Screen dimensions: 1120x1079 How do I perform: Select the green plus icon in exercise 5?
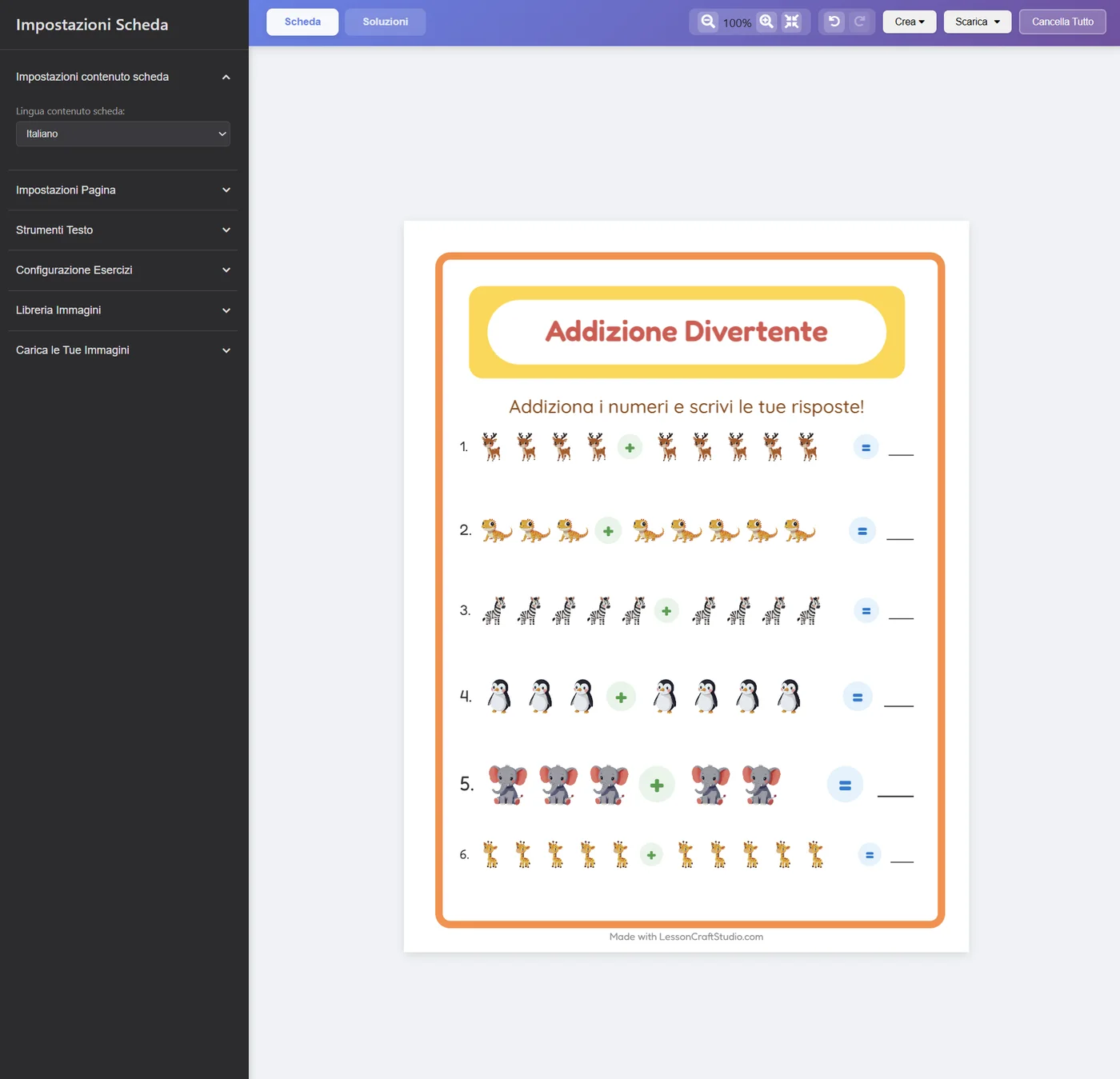point(657,785)
